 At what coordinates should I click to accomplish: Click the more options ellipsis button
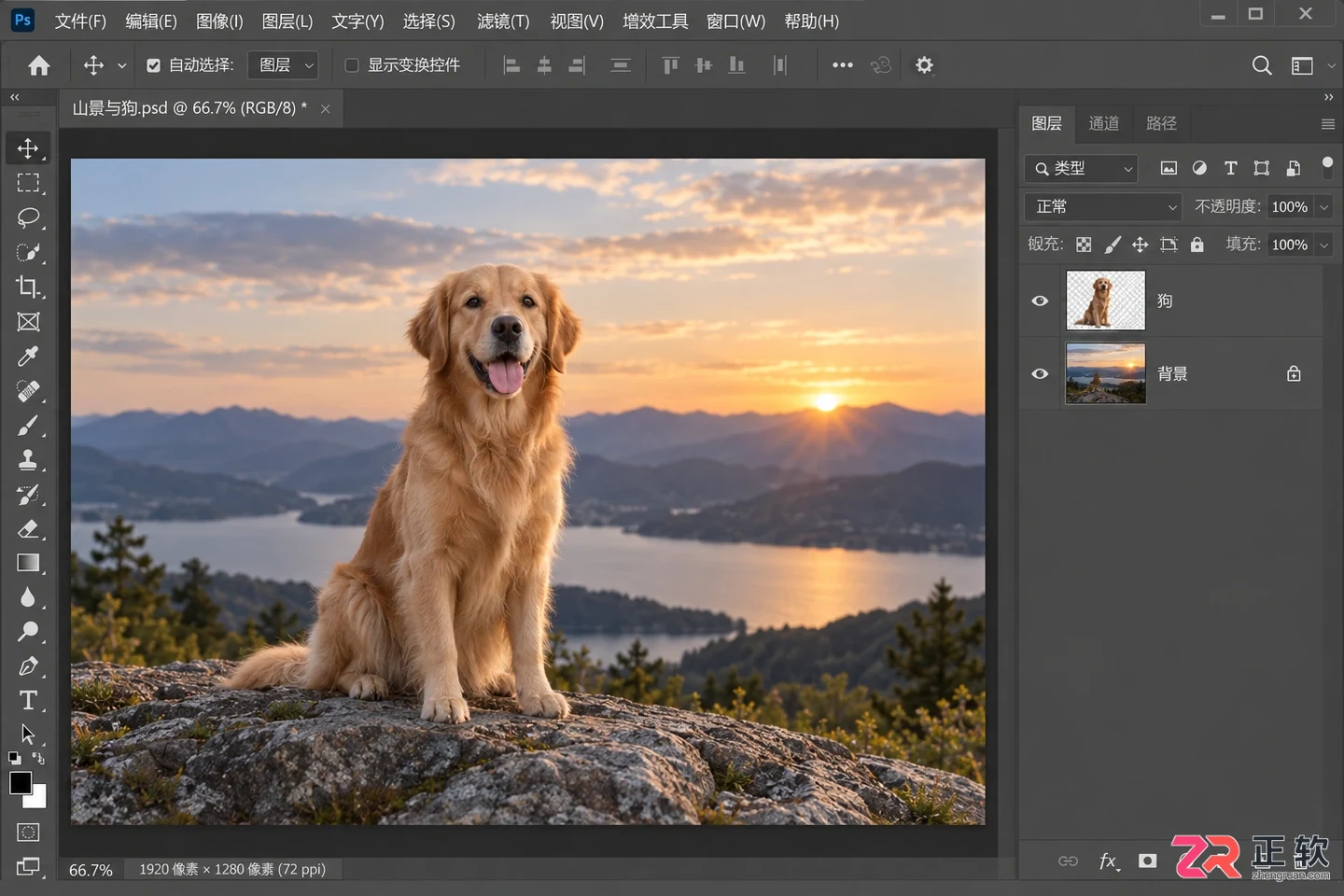click(843, 65)
